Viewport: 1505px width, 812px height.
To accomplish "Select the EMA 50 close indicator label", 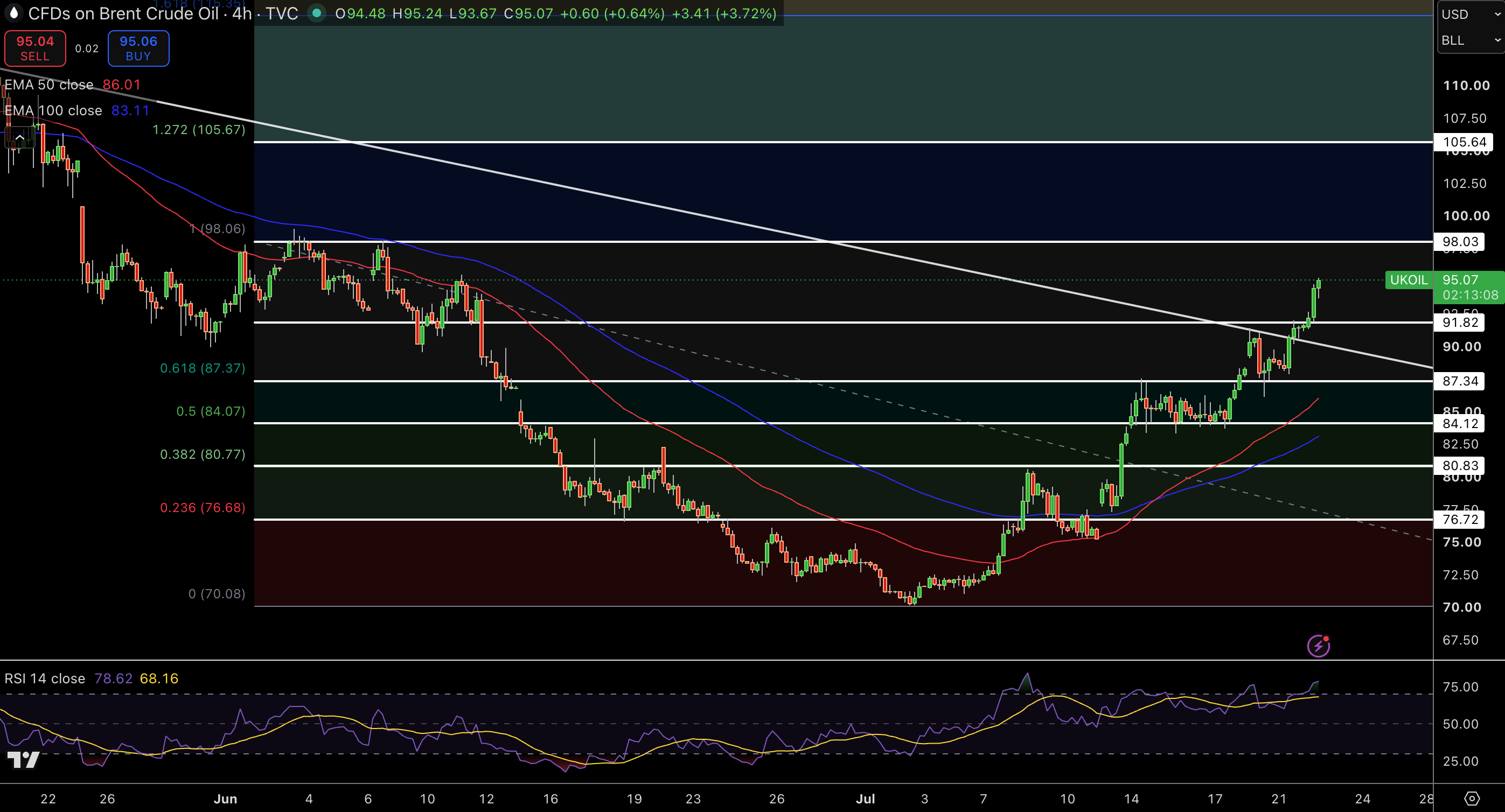I will point(49,85).
